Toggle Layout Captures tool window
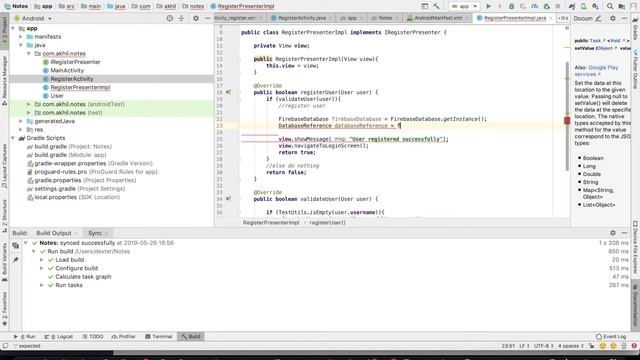The height and width of the screenshot is (360, 640). pos(4,166)
